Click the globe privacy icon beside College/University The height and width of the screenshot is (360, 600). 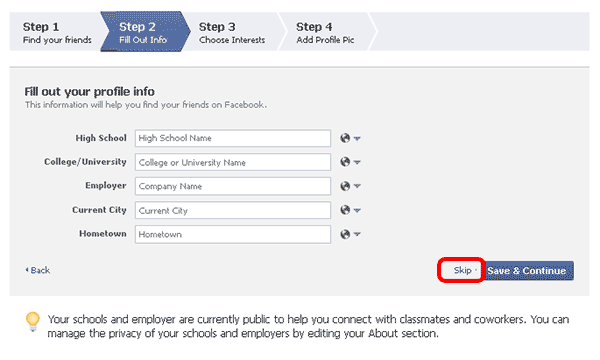(x=345, y=162)
